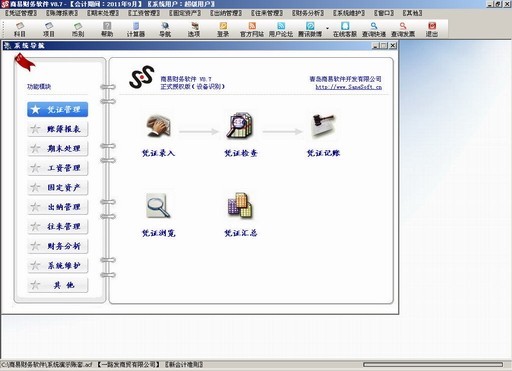
Task: Open the 凭证记账 gavel icon
Action: (323, 125)
